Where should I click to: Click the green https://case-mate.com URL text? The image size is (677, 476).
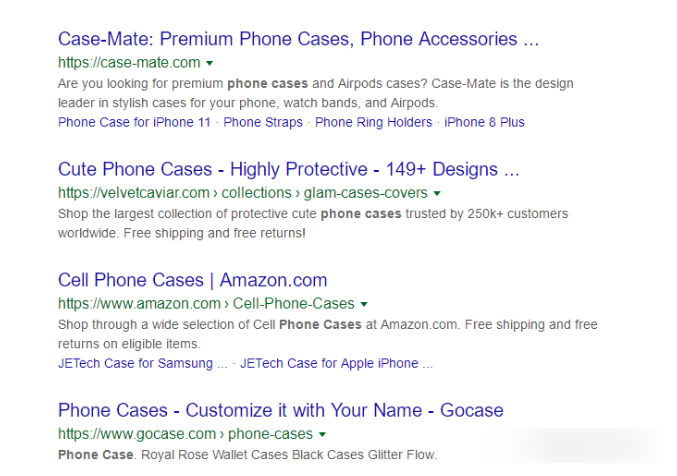pyautogui.click(x=129, y=63)
